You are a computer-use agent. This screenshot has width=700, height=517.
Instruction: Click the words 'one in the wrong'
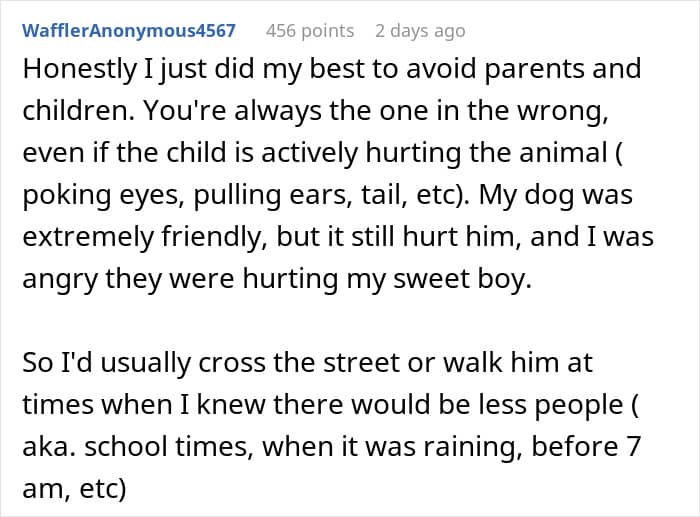click(494, 111)
